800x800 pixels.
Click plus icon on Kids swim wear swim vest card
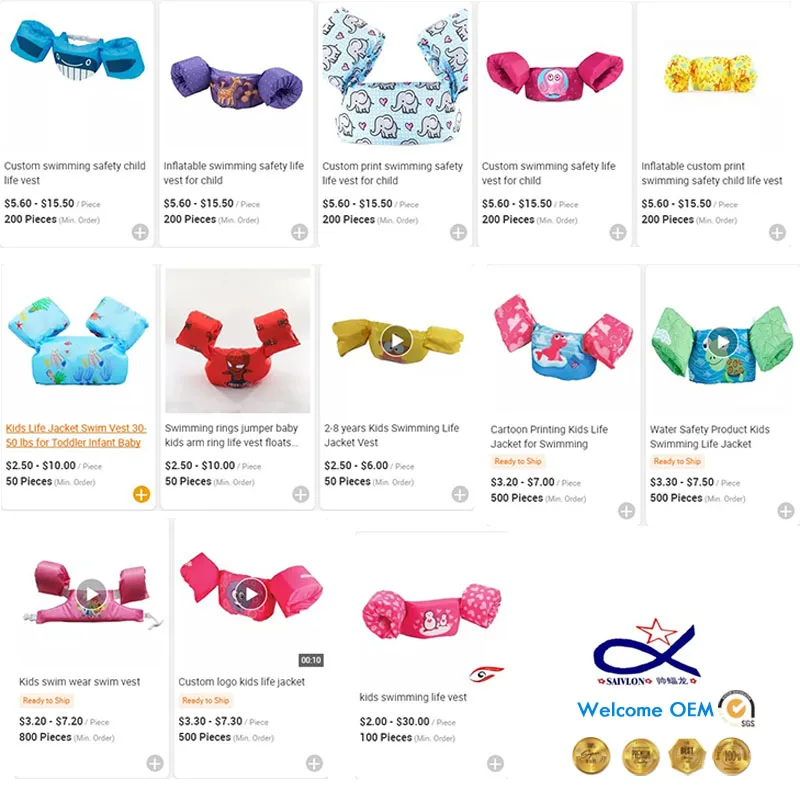pyautogui.click(x=155, y=763)
